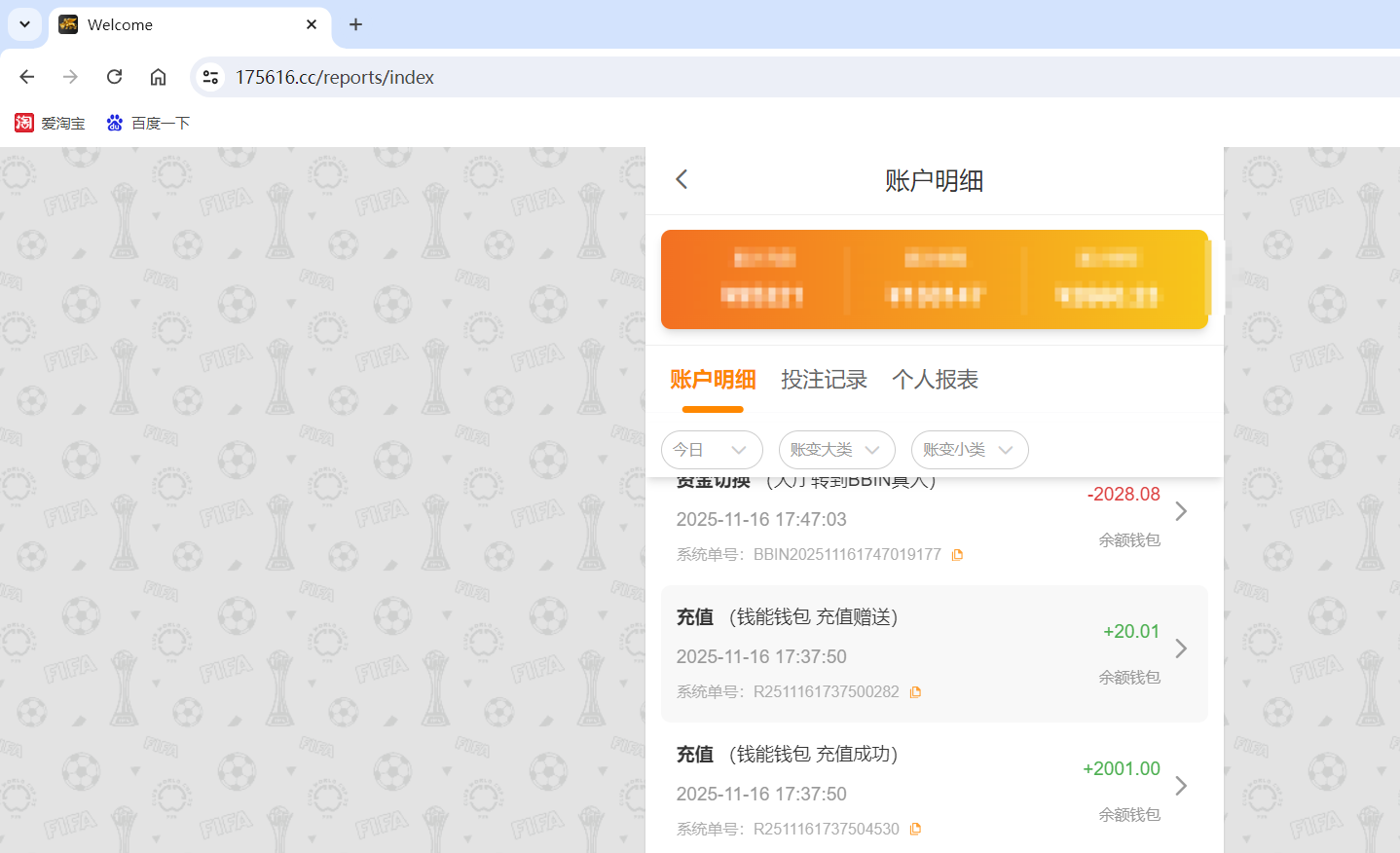Switch to the 个人报表 tab
This screenshot has width=1400, height=853.
[934, 380]
